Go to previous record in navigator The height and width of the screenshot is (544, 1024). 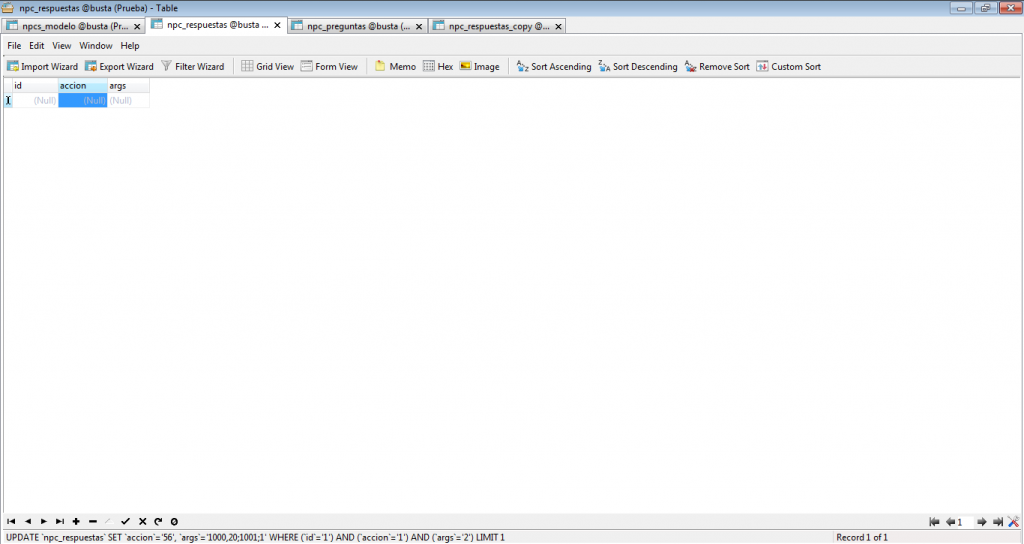click(27, 521)
